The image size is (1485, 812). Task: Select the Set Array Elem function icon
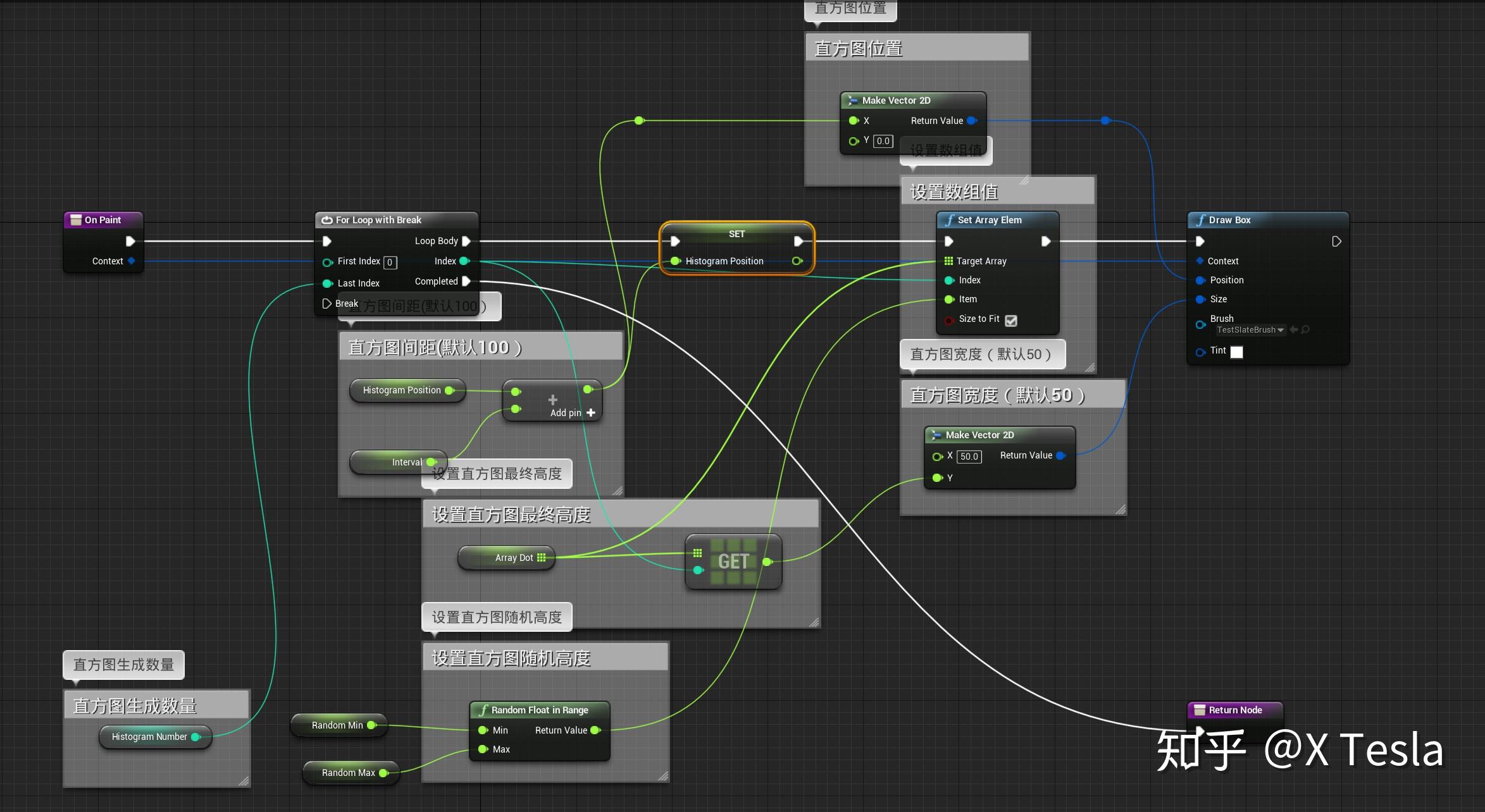pos(949,220)
